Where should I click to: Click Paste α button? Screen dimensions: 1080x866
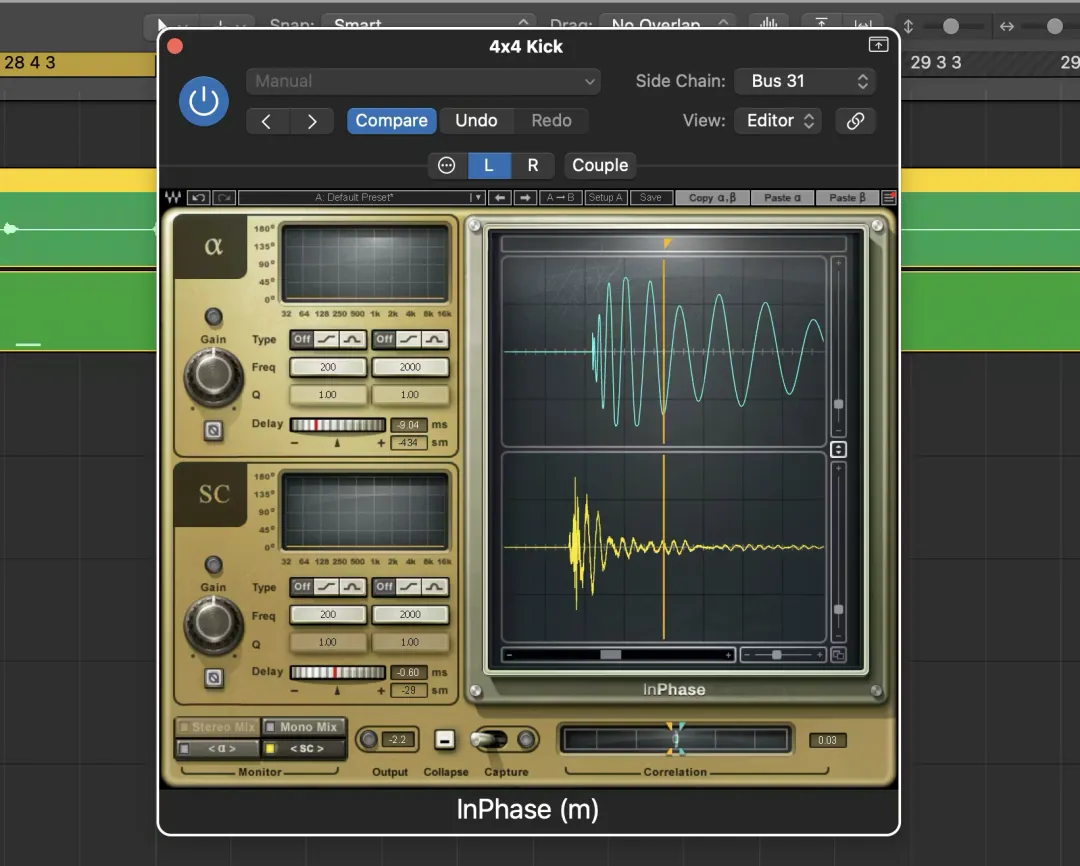pos(782,198)
